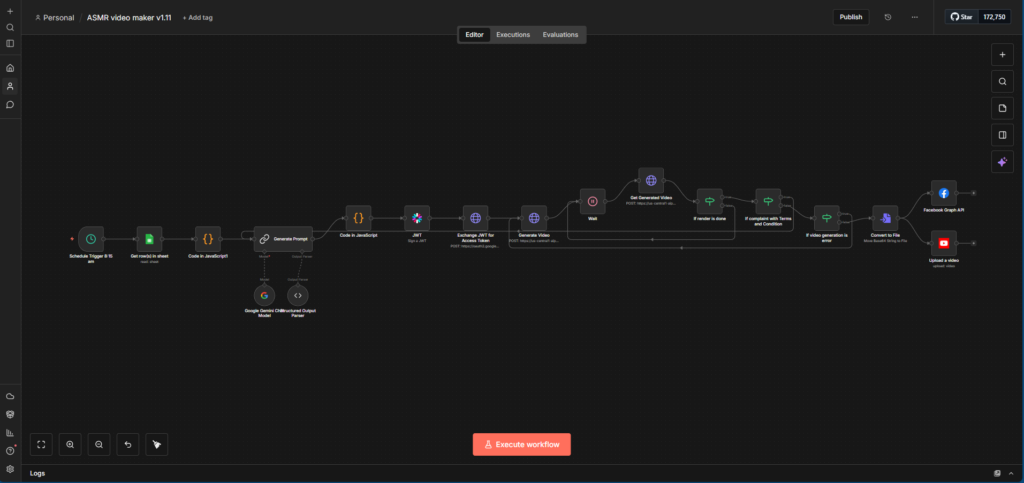The image size is (1024, 483).
Task: Open the Upload a video YouTube node
Action: click(944, 243)
